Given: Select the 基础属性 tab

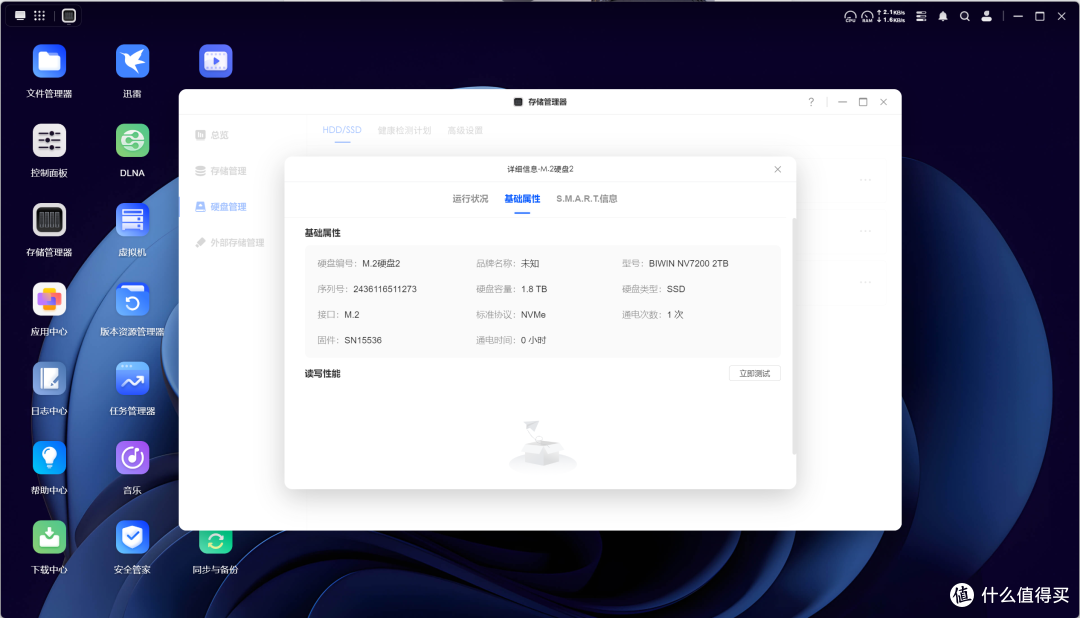Looking at the screenshot, I should tap(522, 198).
